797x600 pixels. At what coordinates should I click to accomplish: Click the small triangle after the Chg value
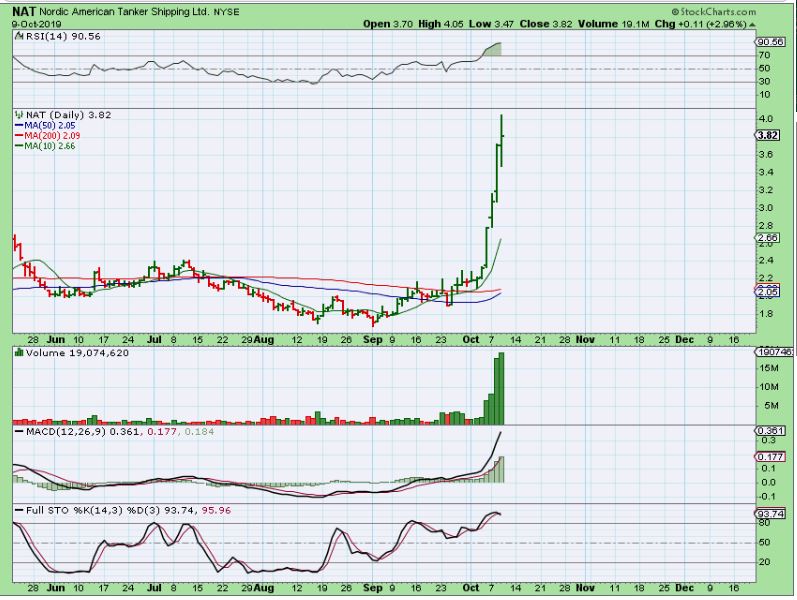coord(752,24)
